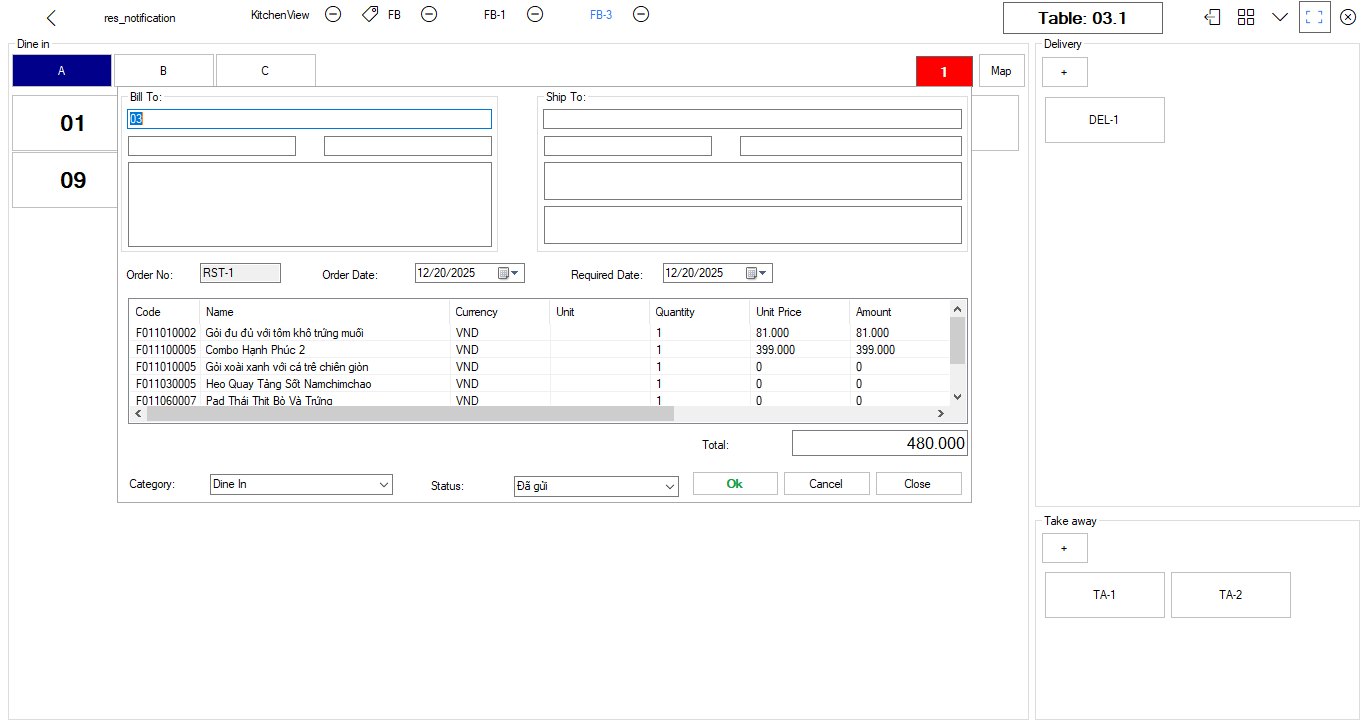Image resolution: width=1366 pixels, height=727 pixels.
Task: Click the back arrow icon
Action: pos(51,18)
